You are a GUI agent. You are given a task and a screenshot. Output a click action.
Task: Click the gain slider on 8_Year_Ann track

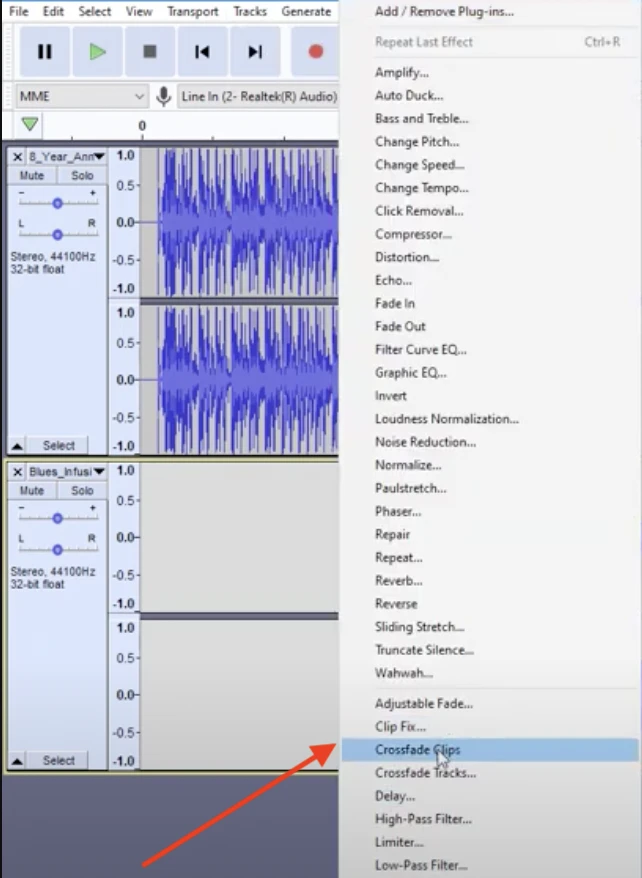pyautogui.click(x=58, y=203)
